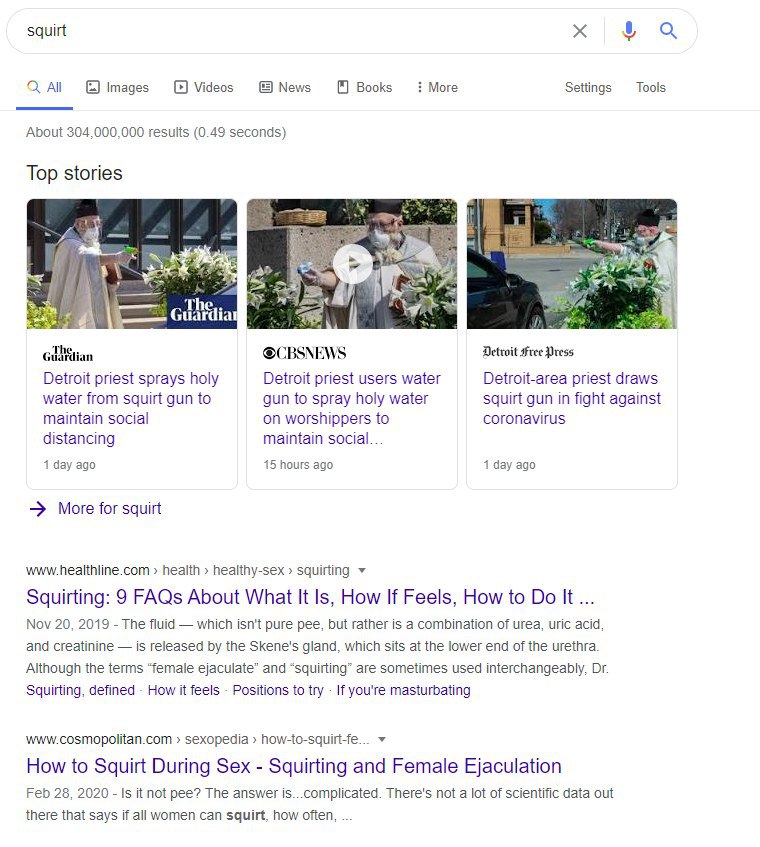This screenshot has width=760, height=847.
Task: Click the arrow icon beside More for squirt
Action: coord(38,509)
